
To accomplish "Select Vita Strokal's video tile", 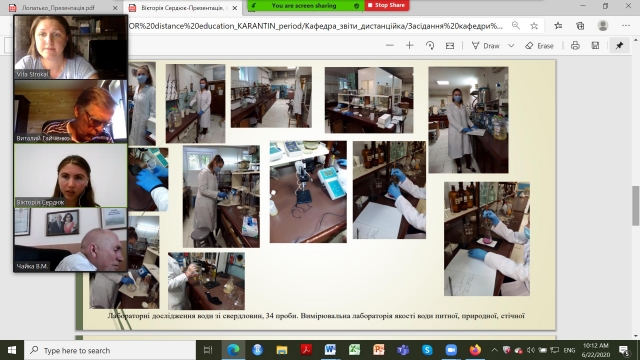I will (x=71, y=47).
